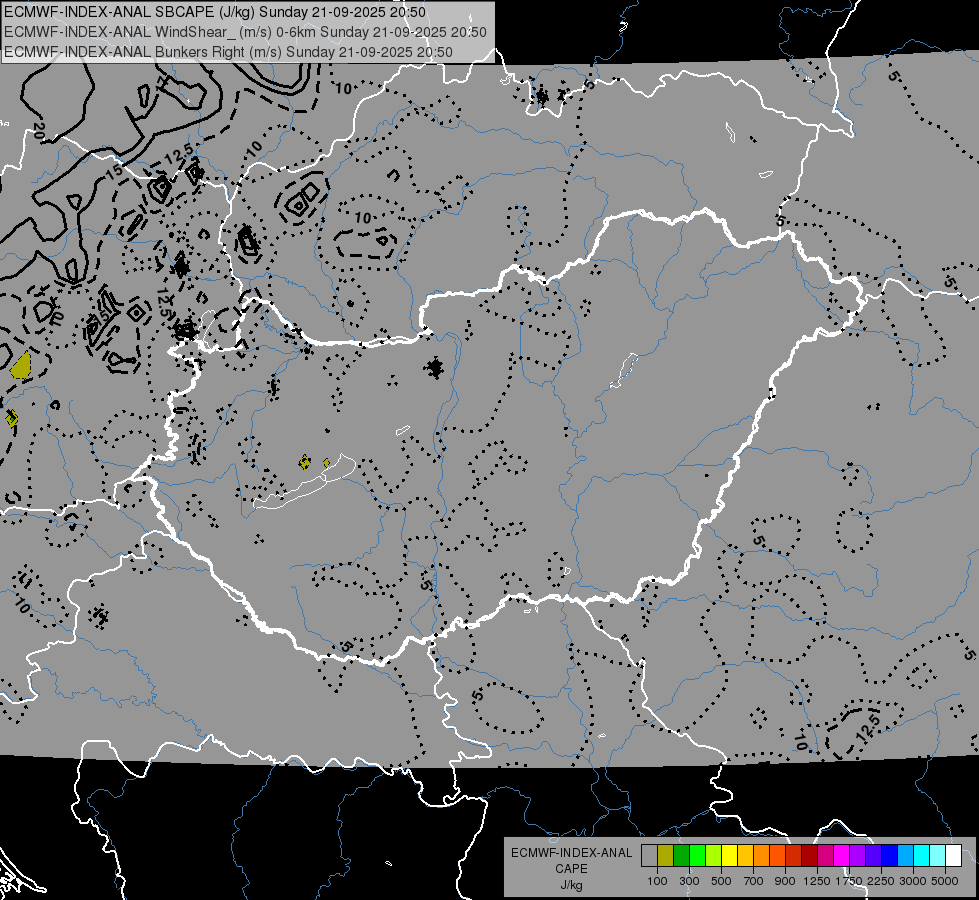Click the 20 contour label on map
This screenshot has width=979, height=900.
pos(38,132)
